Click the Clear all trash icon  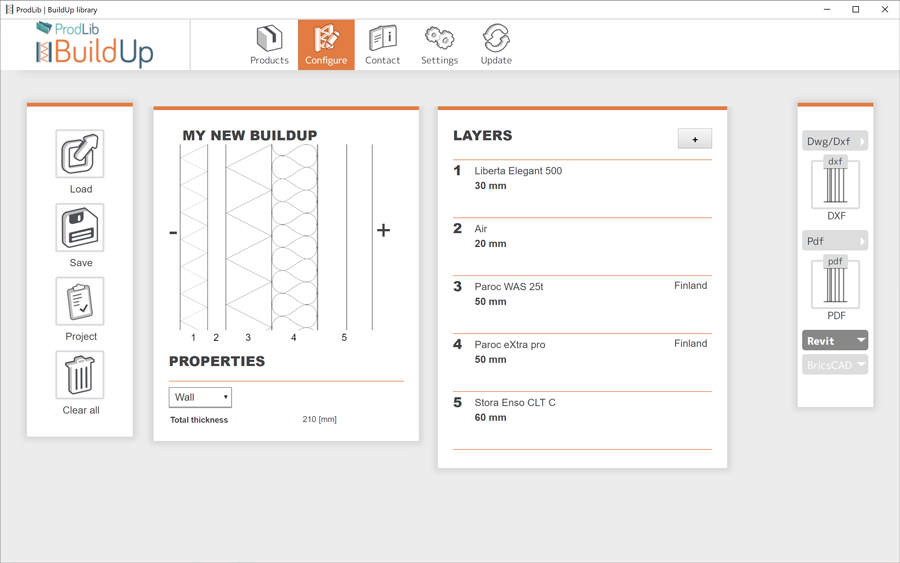click(x=80, y=375)
